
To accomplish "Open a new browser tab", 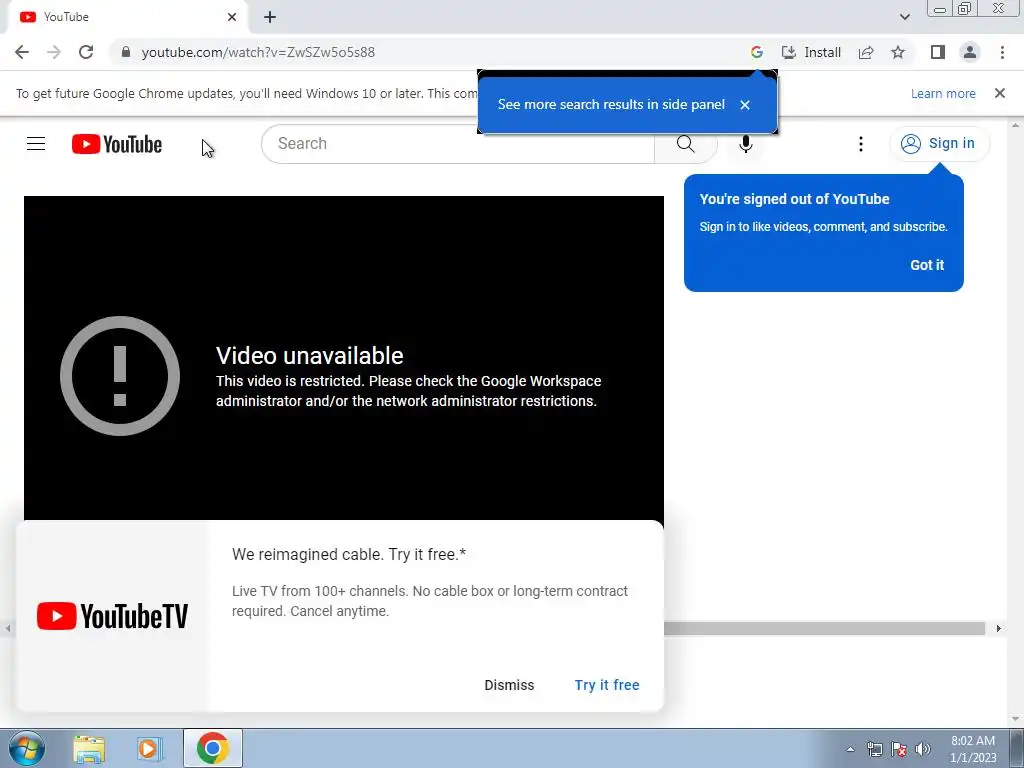I will (x=270, y=17).
